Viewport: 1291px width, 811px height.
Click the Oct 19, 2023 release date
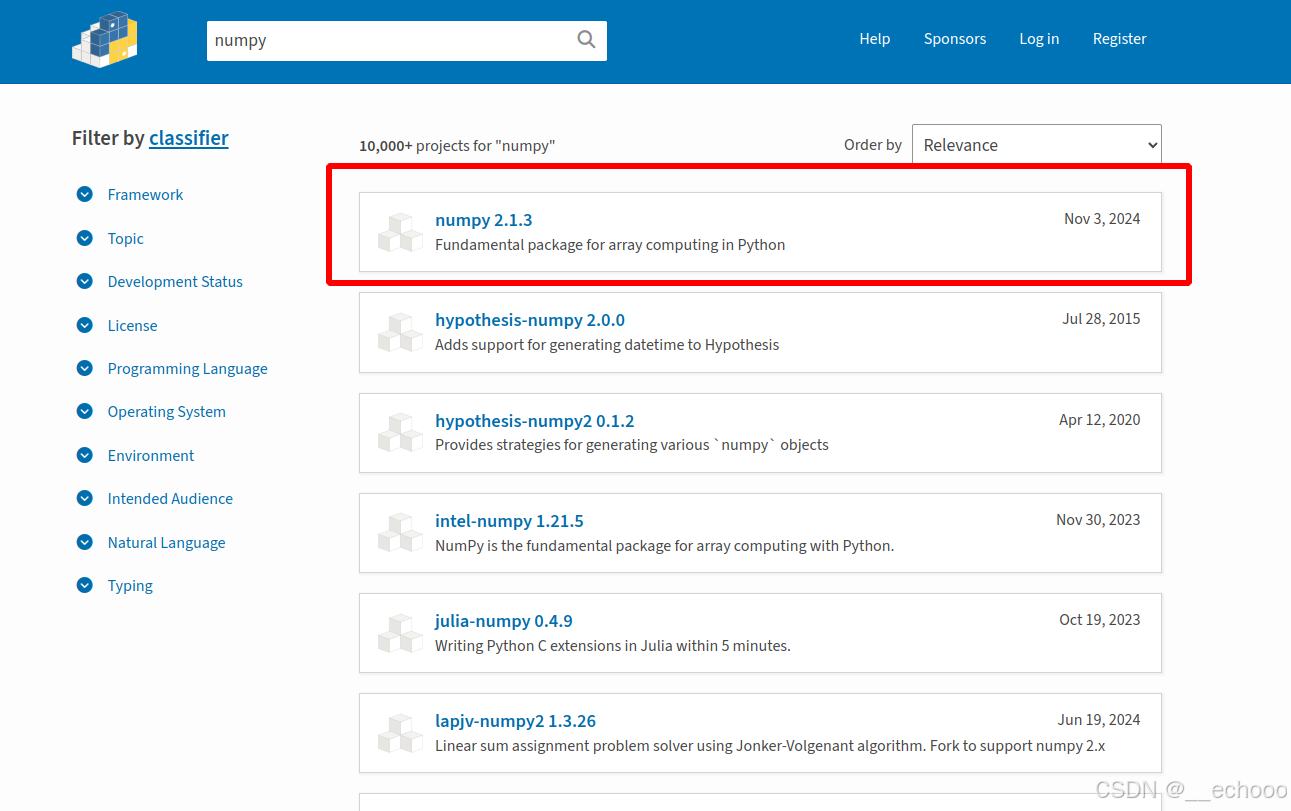coord(1100,620)
